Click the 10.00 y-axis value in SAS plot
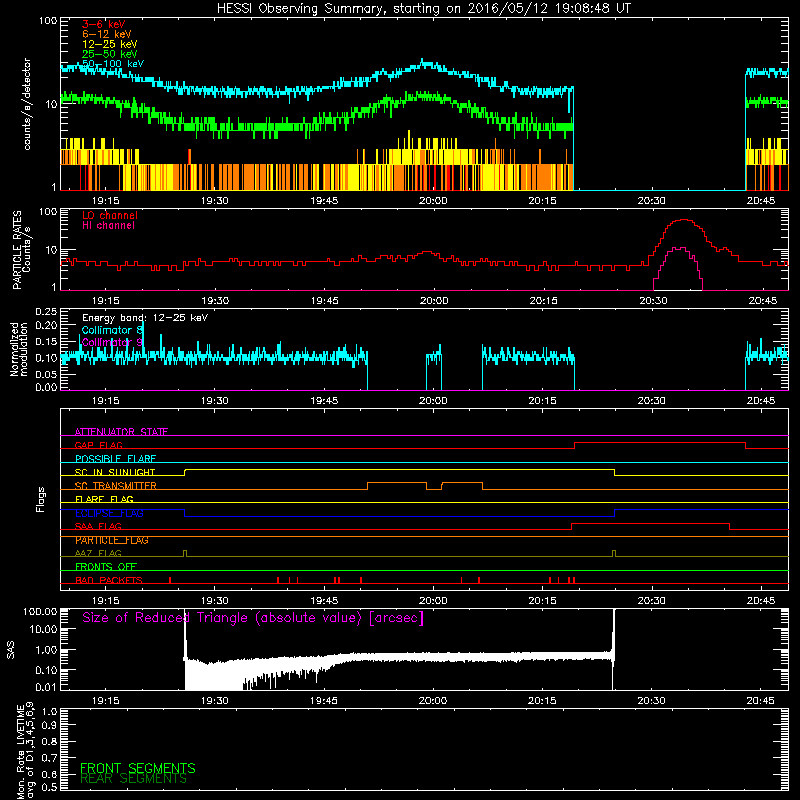 43,629
